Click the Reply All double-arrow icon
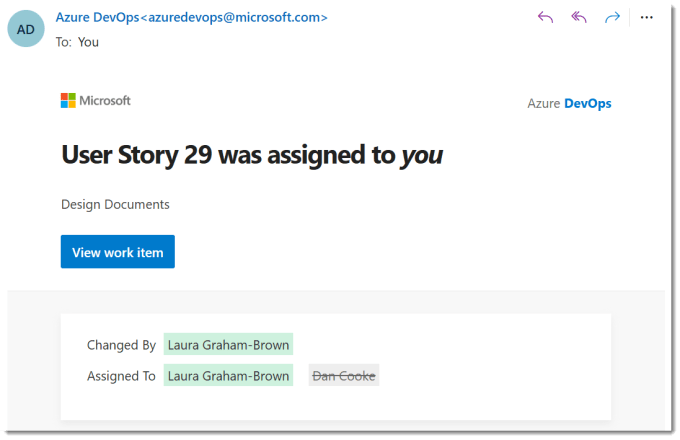The image size is (680, 440). coord(579,17)
